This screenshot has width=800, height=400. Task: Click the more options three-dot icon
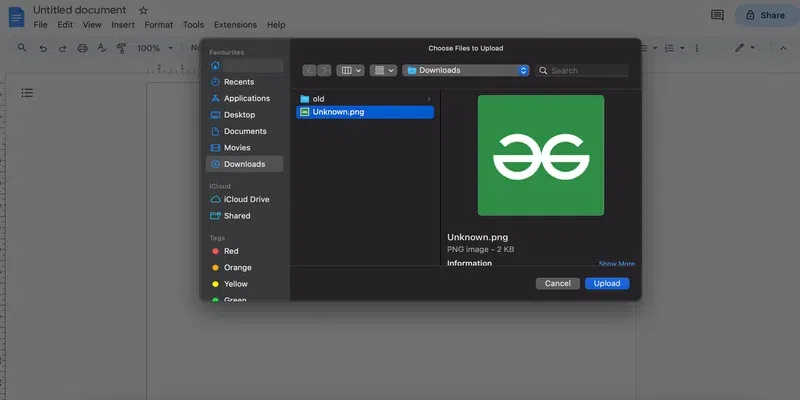coord(696,48)
